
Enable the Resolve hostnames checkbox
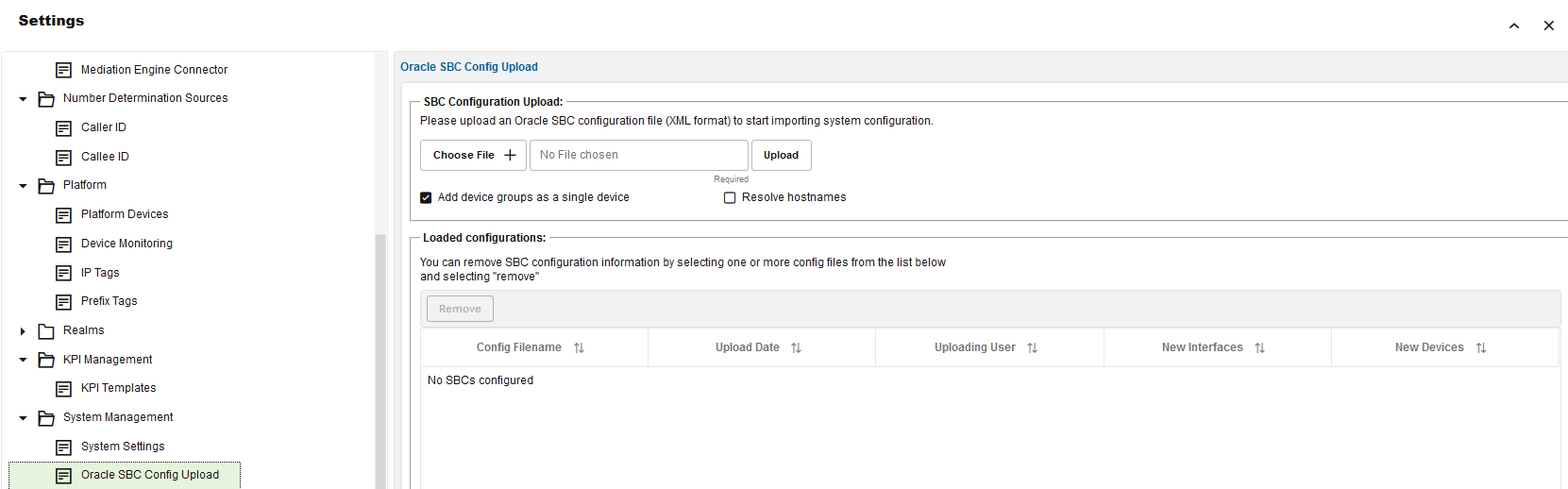coord(730,197)
